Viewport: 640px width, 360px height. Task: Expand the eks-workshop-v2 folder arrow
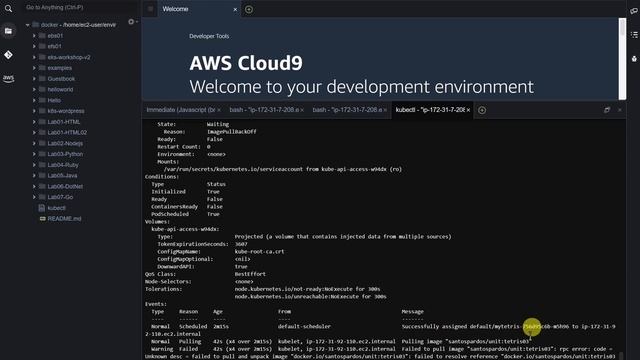[34, 57]
